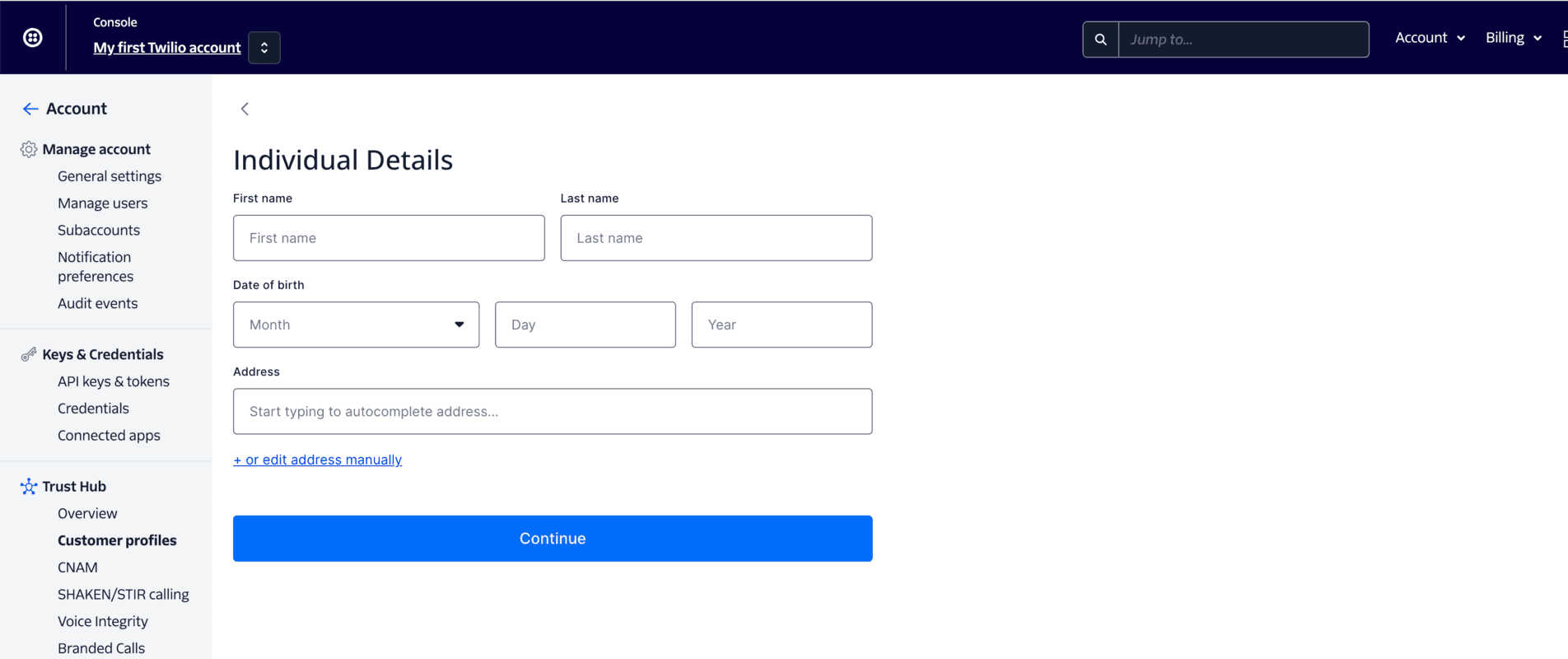This screenshot has height=659, width=1568.
Task: Click the Trust Hub icon
Action: (x=29, y=486)
